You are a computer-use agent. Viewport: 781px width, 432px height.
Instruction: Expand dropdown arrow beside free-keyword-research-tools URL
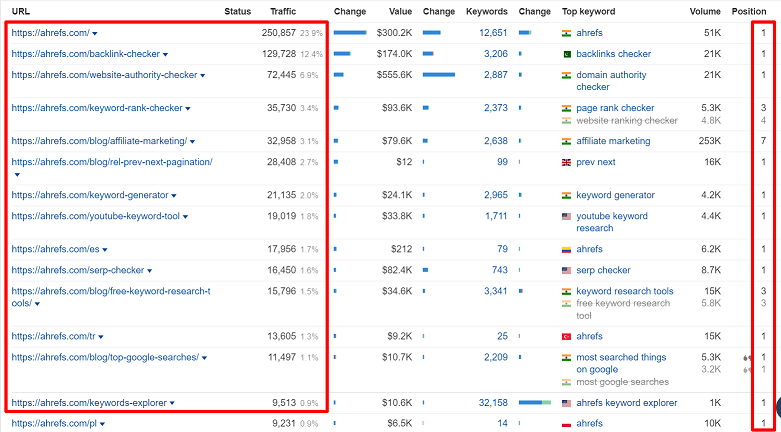point(37,304)
